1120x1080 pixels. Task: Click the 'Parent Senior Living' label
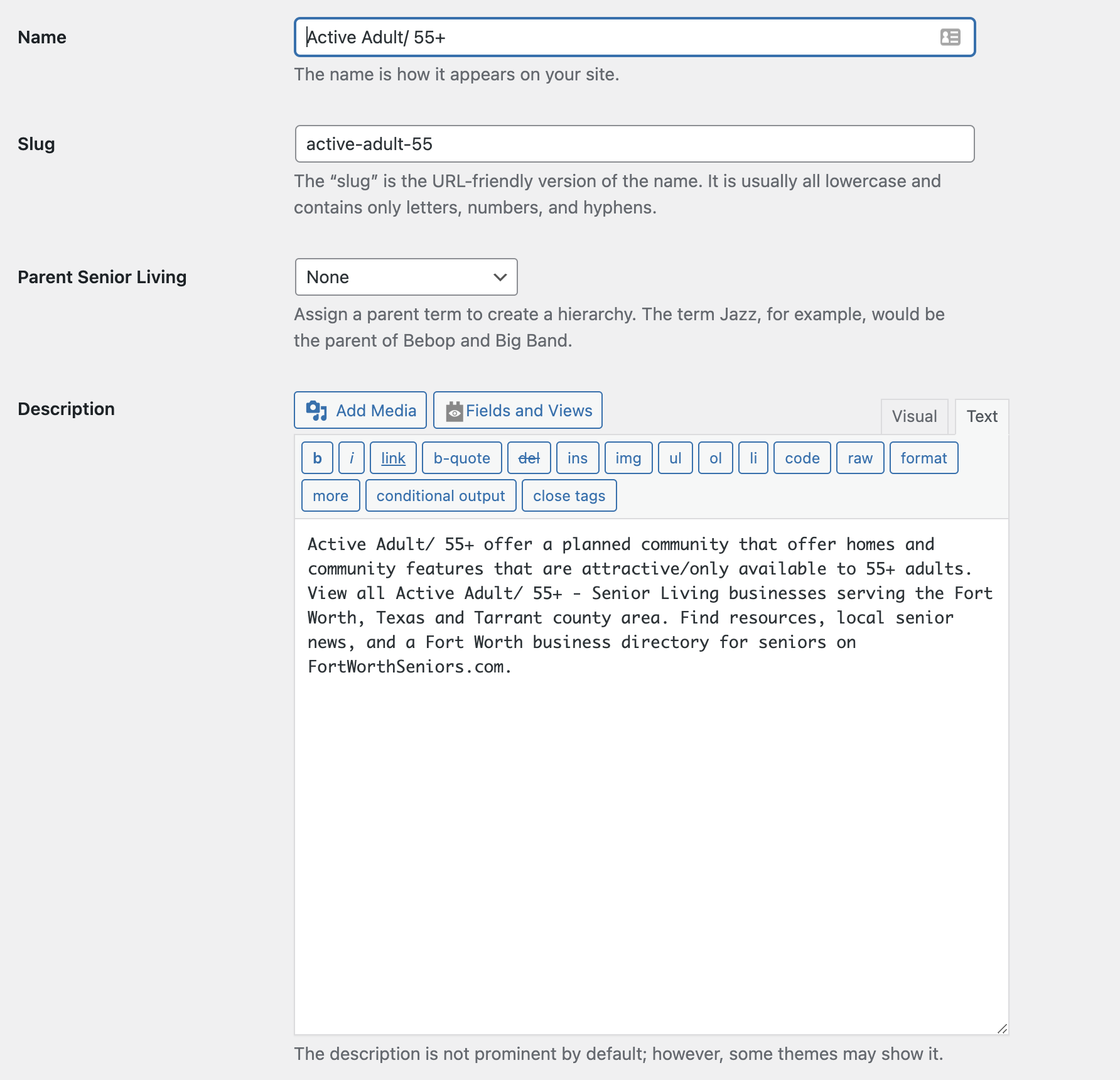[102, 277]
